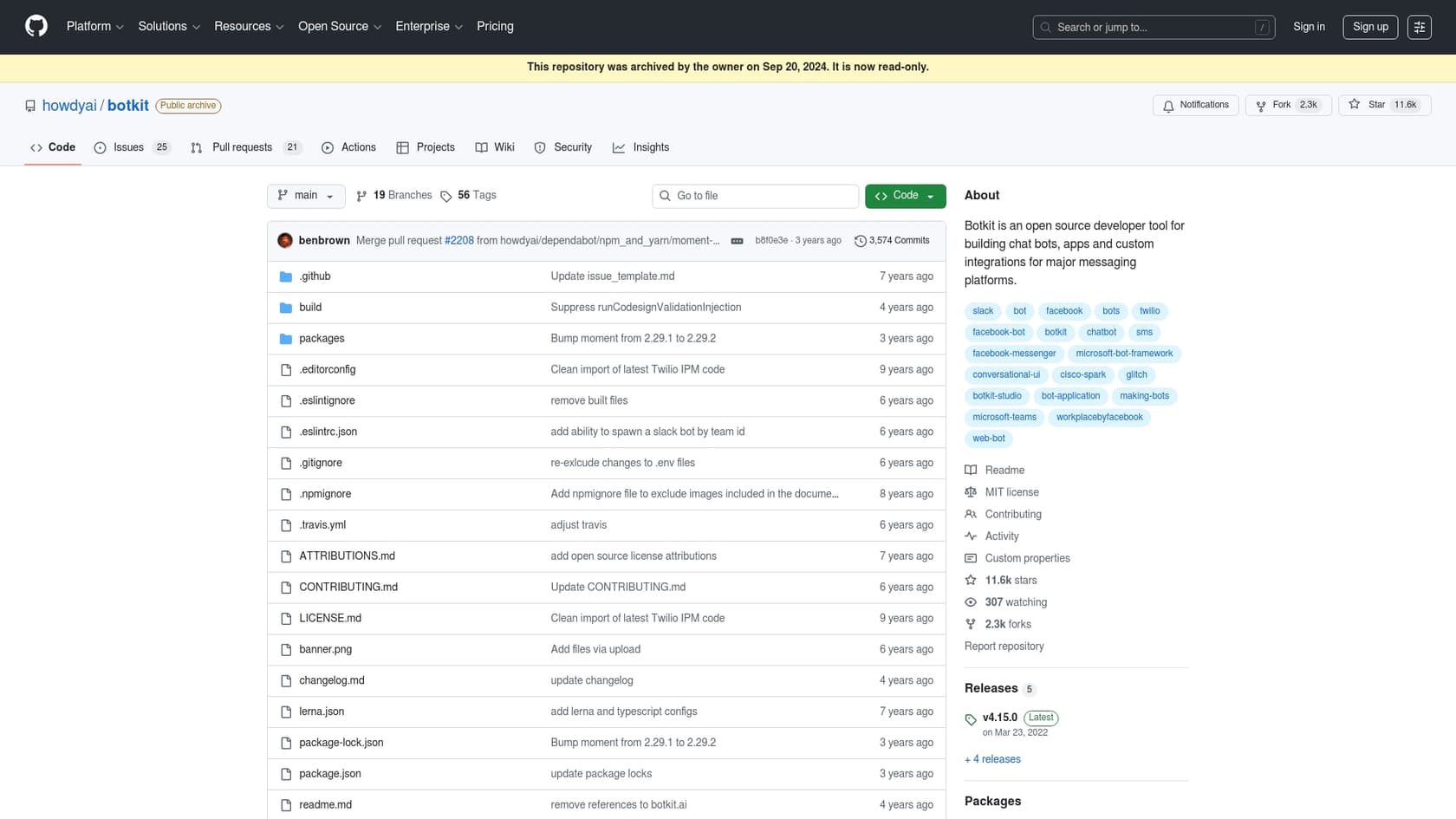Select the slack topic tag
The image size is (1456, 819).
[x=982, y=311]
